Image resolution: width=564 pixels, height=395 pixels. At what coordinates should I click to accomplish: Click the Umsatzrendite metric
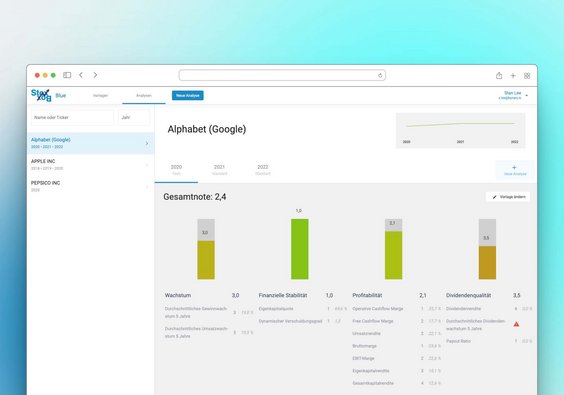(x=397, y=333)
